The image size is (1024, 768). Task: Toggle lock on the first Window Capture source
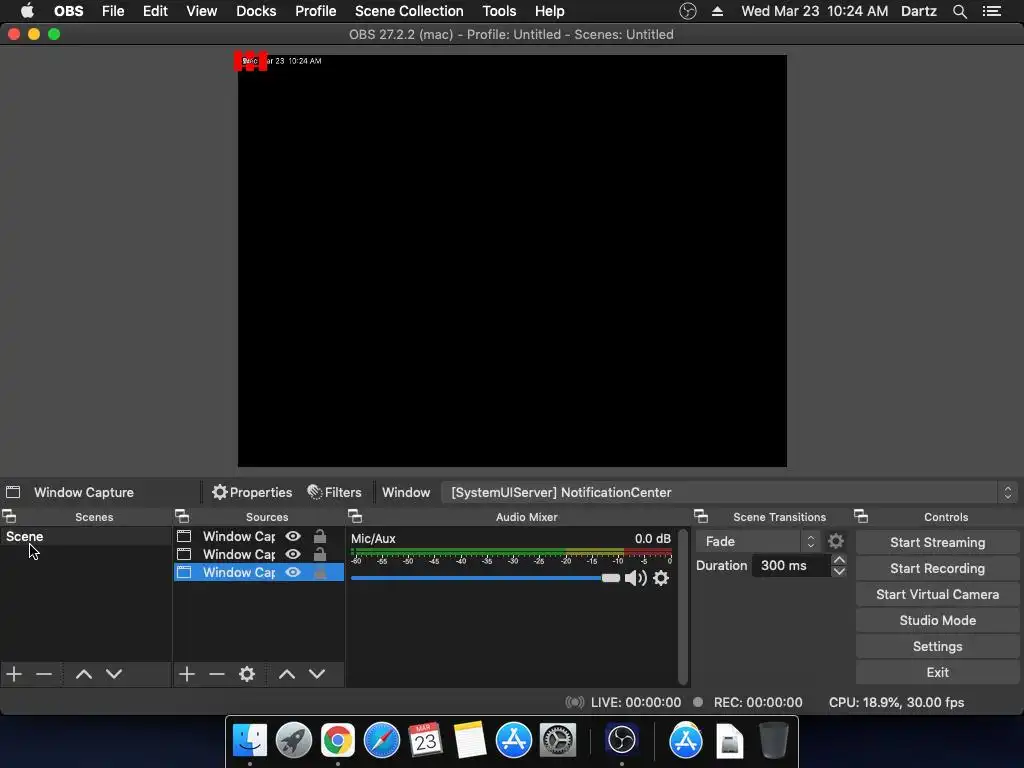pos(320,536)
